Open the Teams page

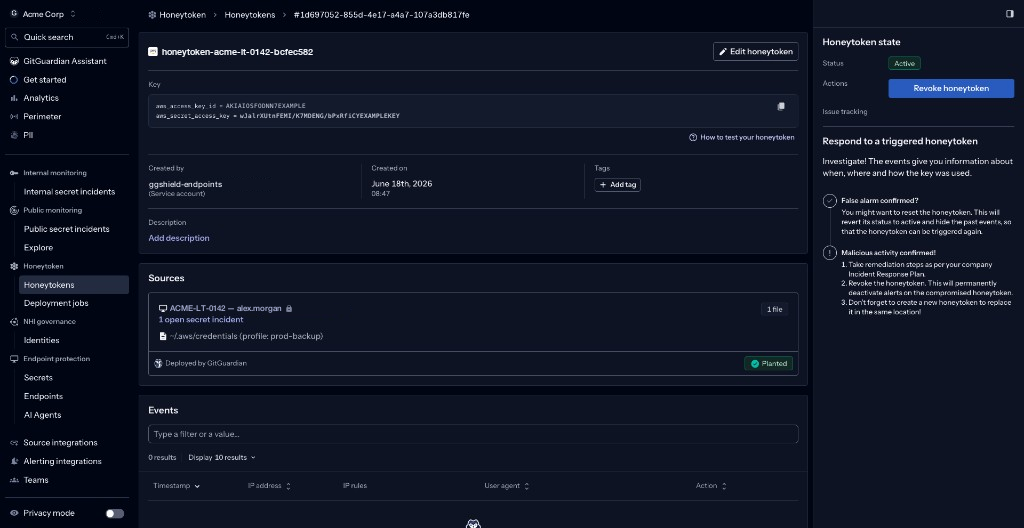click(36, 480)
